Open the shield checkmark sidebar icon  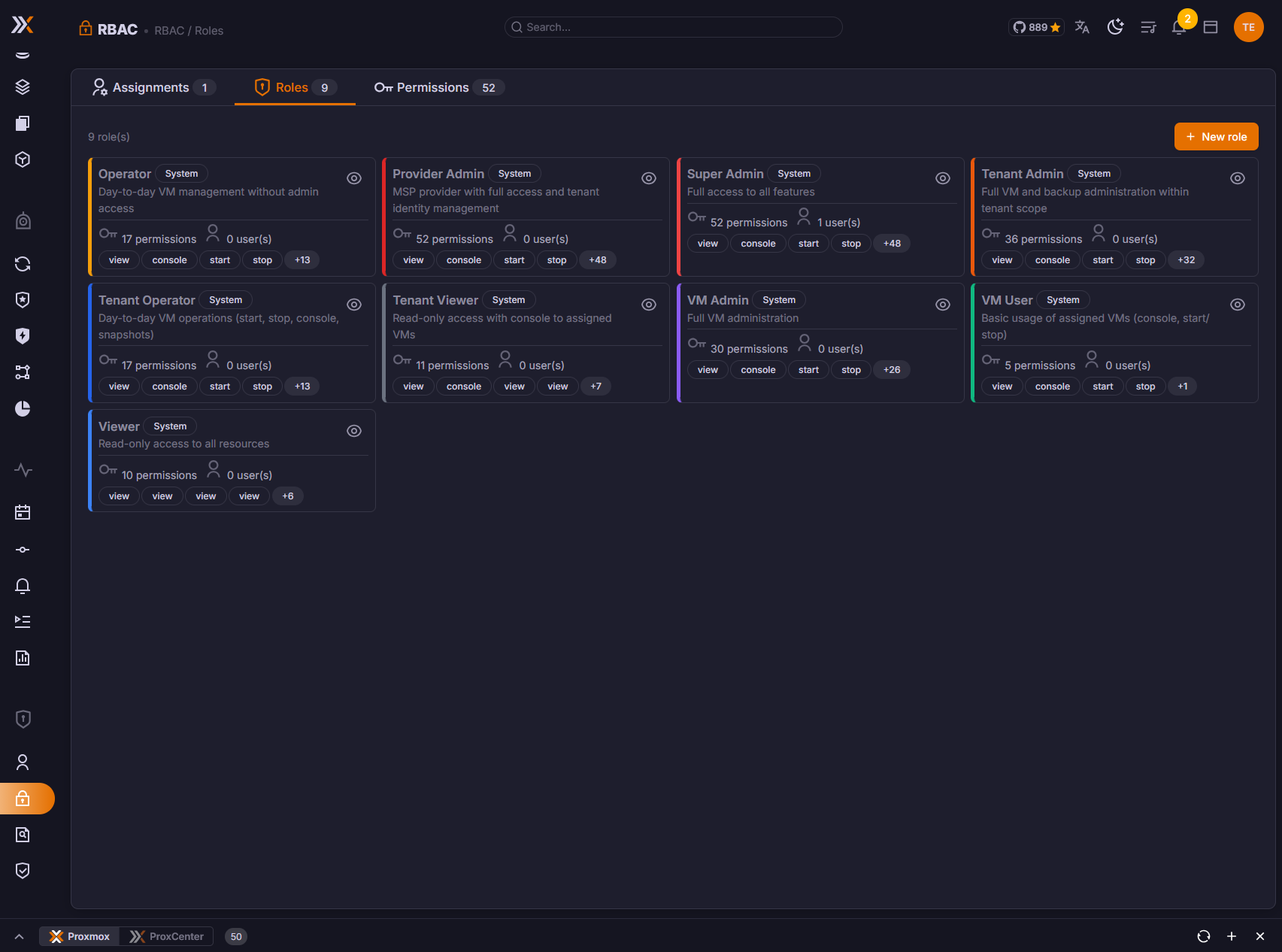point(23,871)
